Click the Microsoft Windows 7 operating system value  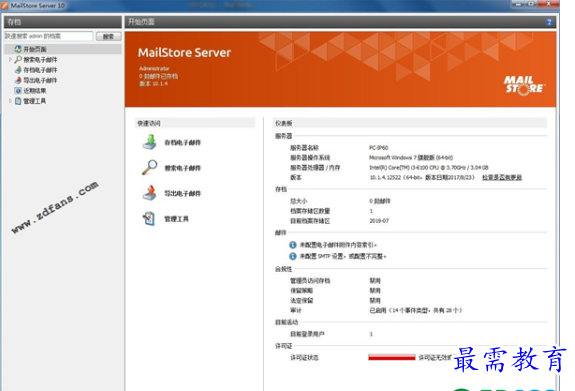click(x=411, y=157)
